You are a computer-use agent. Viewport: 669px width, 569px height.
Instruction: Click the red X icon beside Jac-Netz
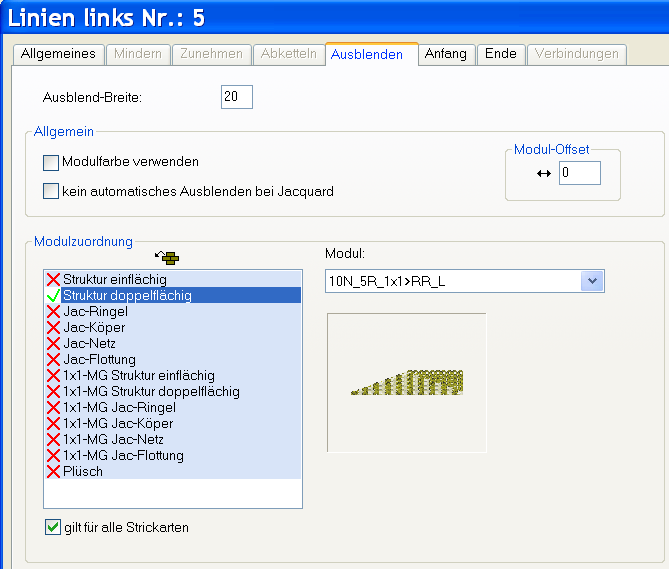(53, 343)
